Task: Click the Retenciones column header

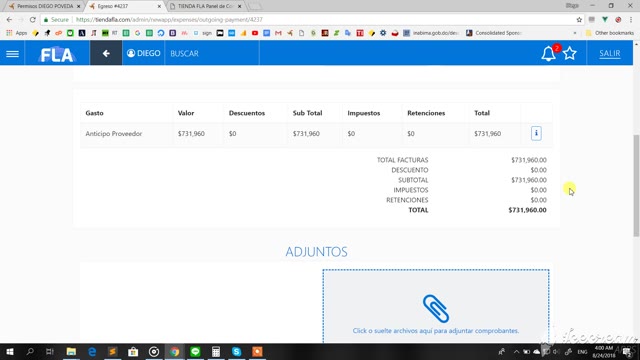Action: pyautogui.click(x=426, y=113)
